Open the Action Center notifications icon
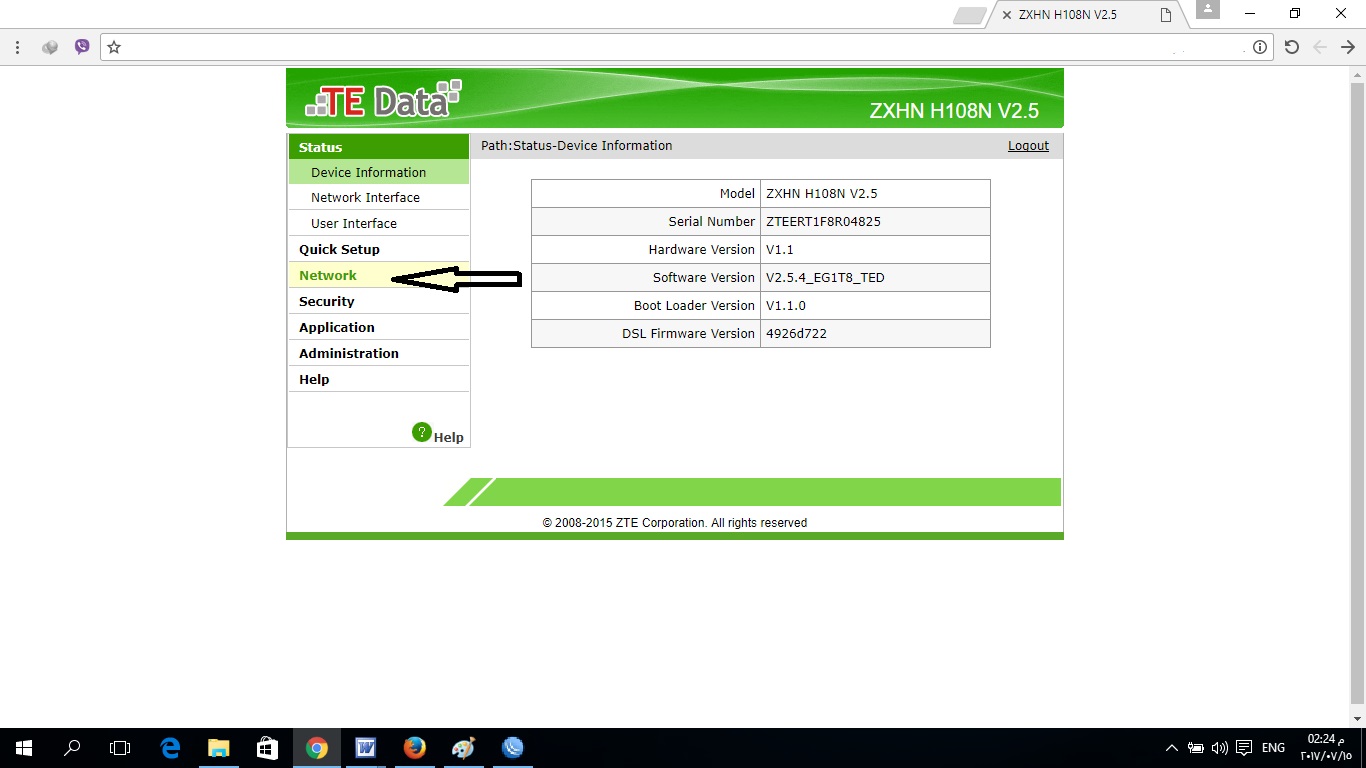Image resolution: width=1366 pixels, height=768 pixels. 1244,748
